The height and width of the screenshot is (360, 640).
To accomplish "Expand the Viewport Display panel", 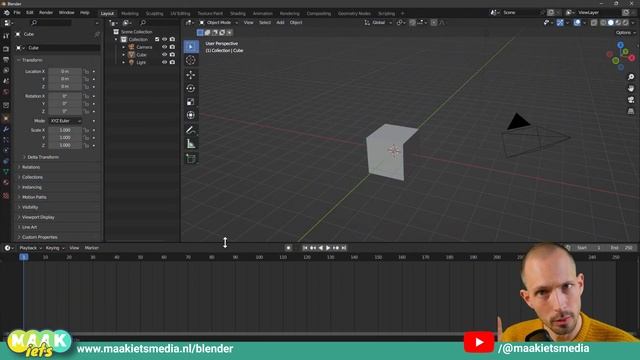I will pyautogui.click(x=38, y=218).
